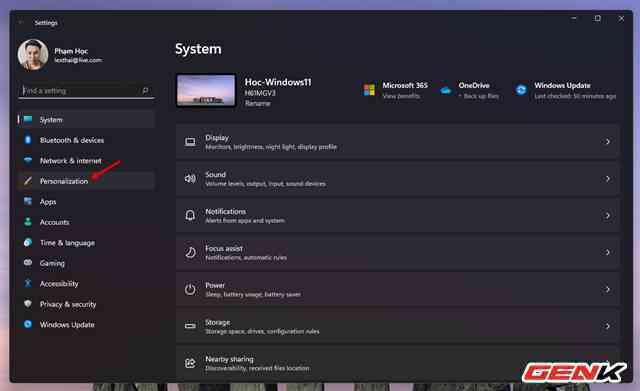Click the Pham Hoc account name

(71, 51)
